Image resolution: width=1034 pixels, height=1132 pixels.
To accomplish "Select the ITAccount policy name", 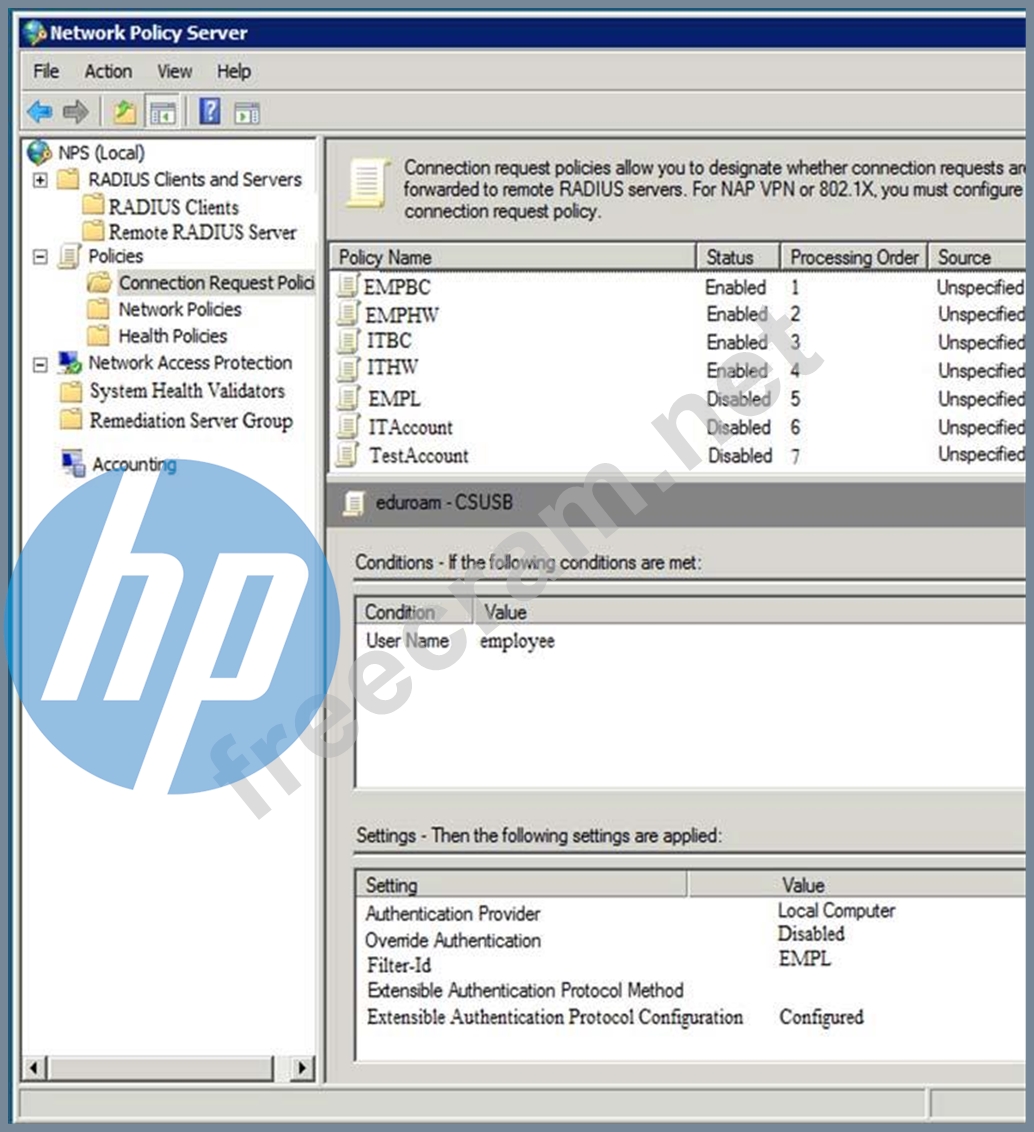I will pos(410,427).
